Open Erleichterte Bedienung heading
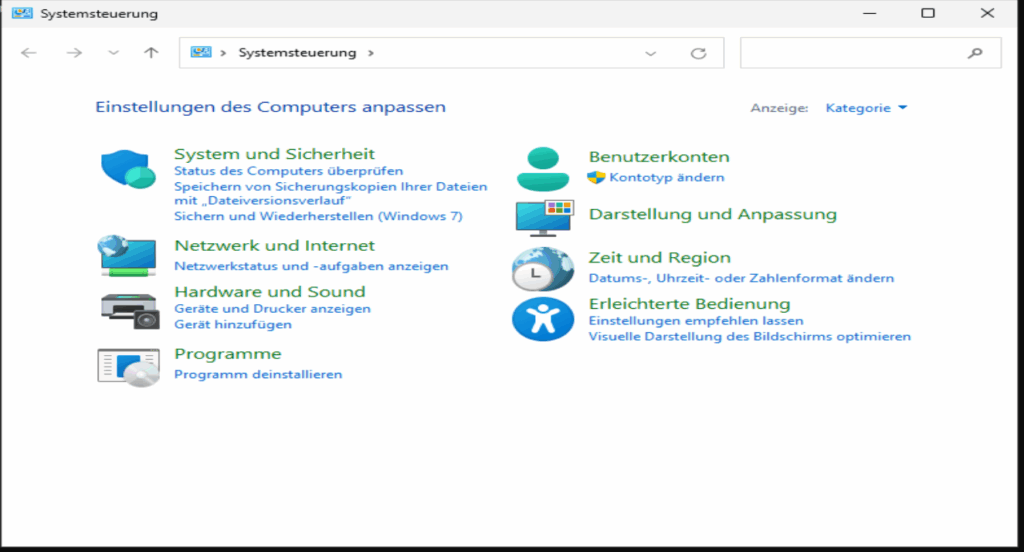The image size is (1024, 552). (x=690, y=304)
